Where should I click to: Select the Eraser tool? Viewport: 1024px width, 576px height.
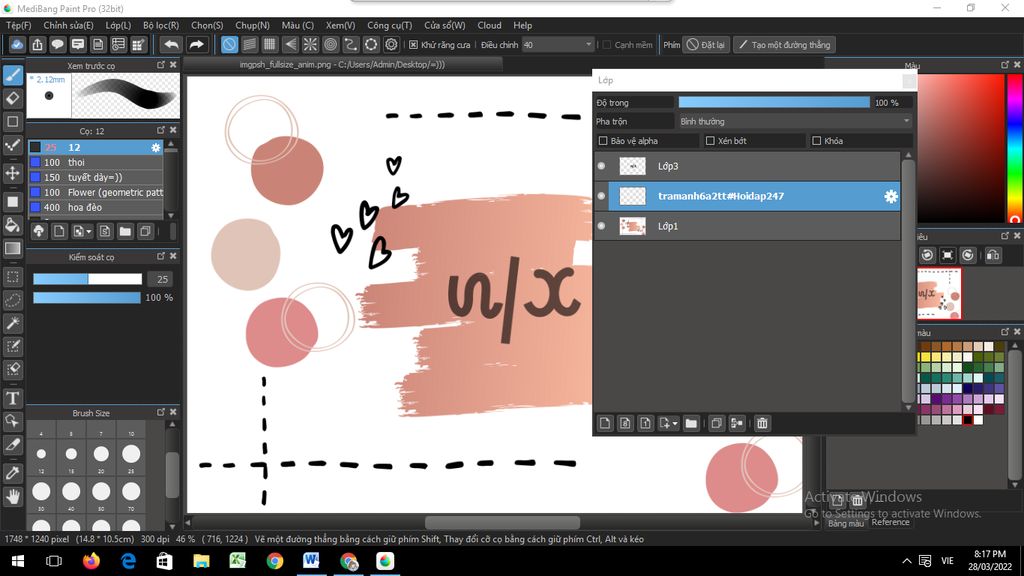12,99
